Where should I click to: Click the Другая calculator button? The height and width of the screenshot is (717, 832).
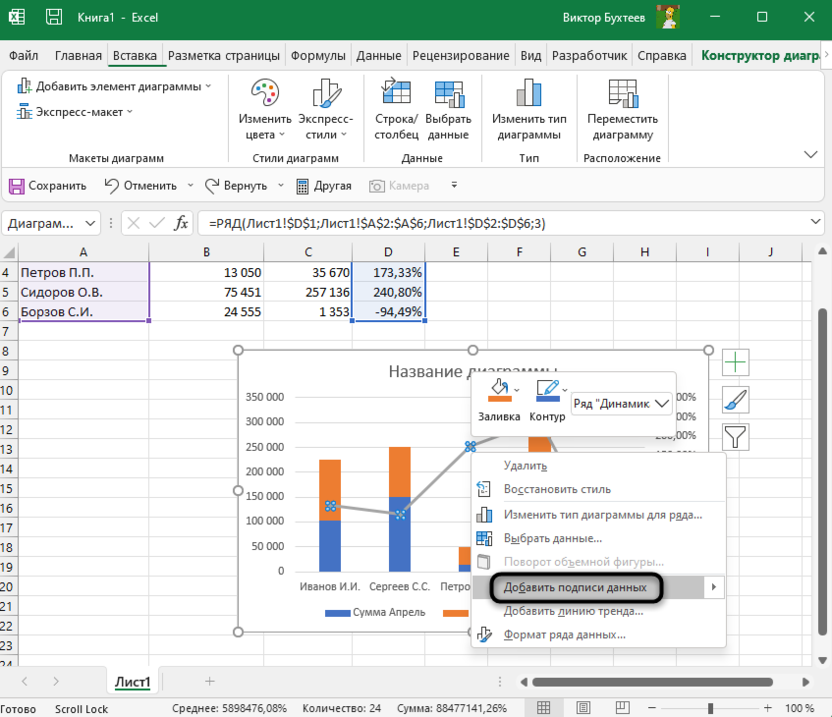[324, 186]
